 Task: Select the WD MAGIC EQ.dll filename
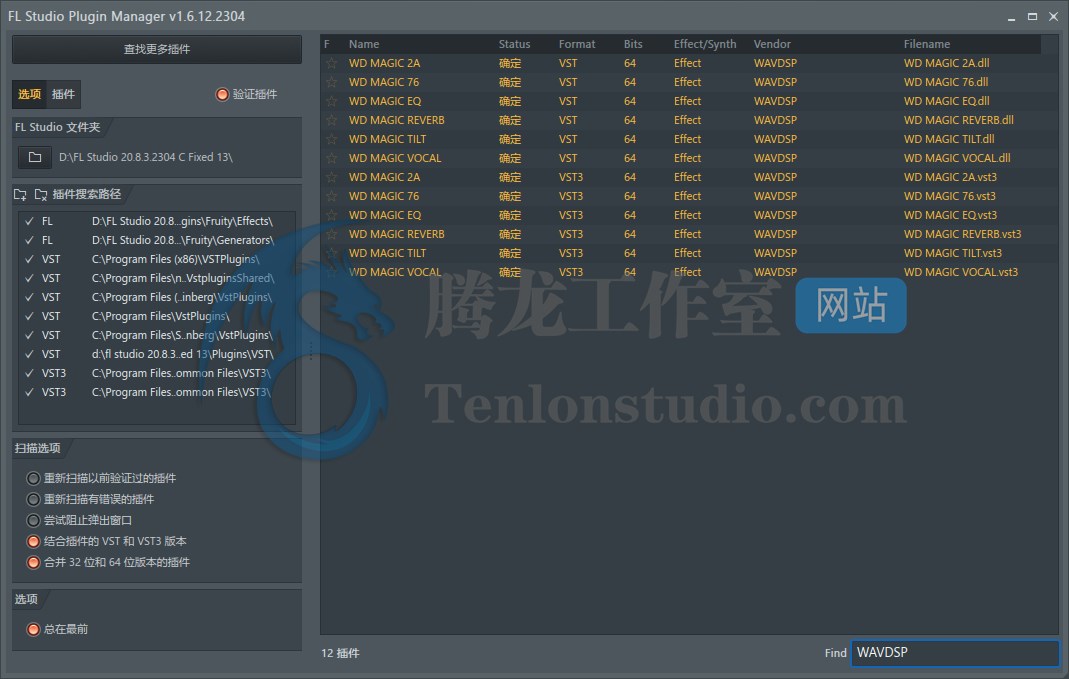coord(946,101)
